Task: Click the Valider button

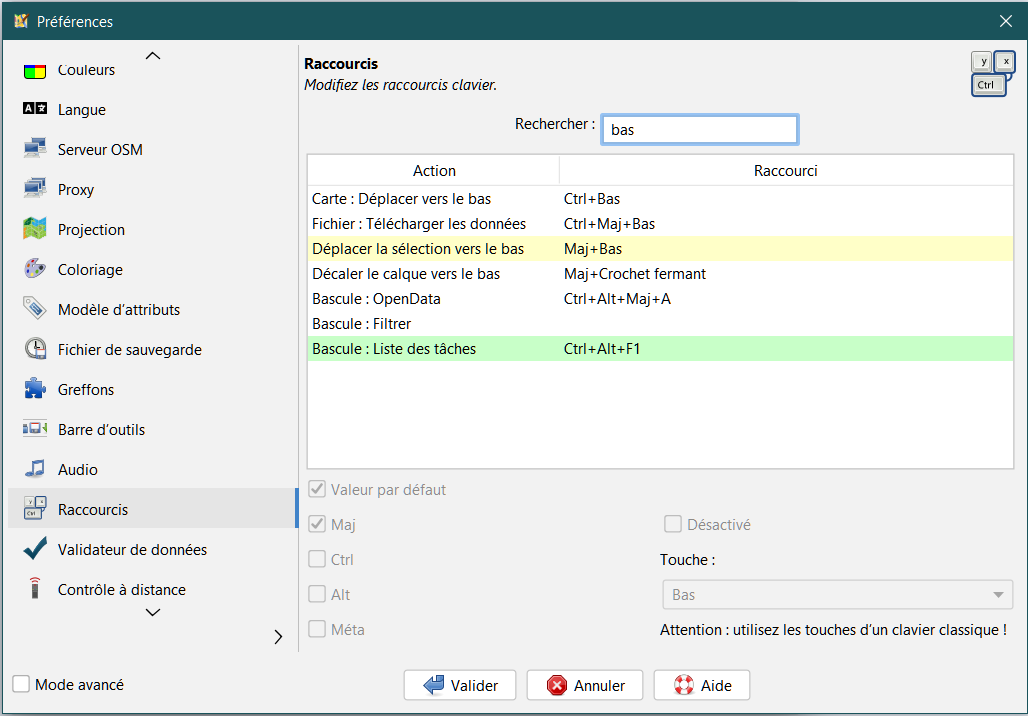Action: pyautogui.click(x=459, y=685)
